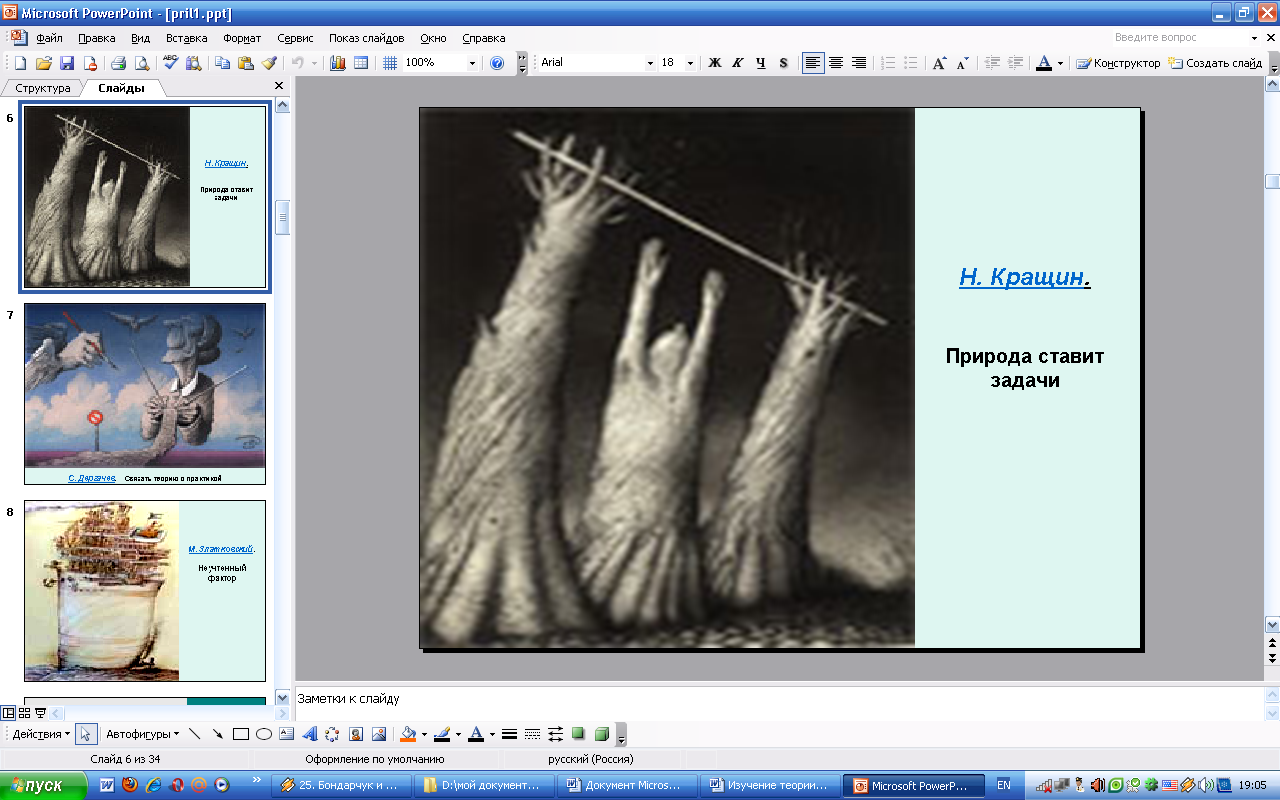Open the Автофигуры shapes menu

click(x=142, y=734)
